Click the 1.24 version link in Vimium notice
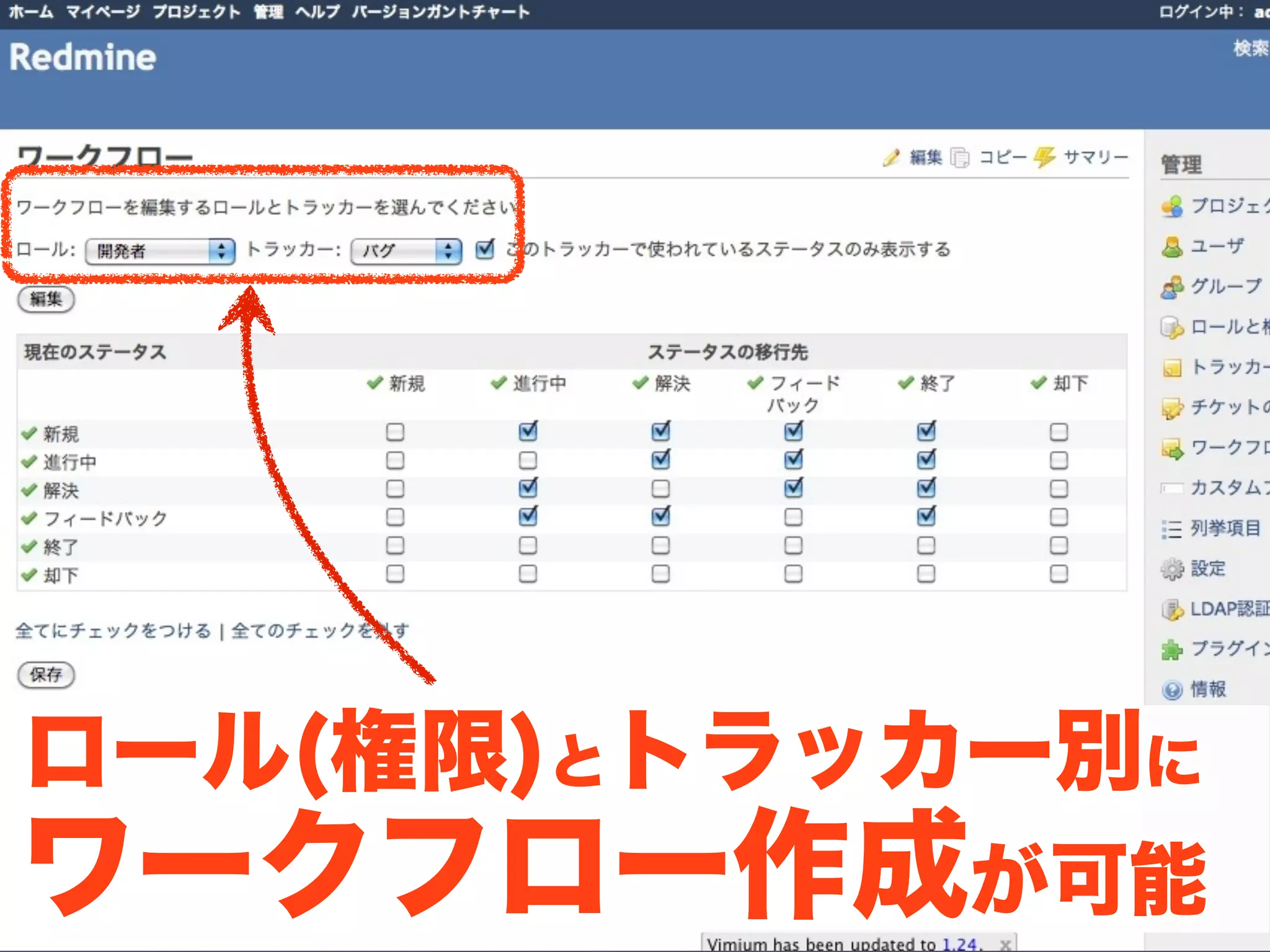 pyautogui.click(x=959, y=945)
